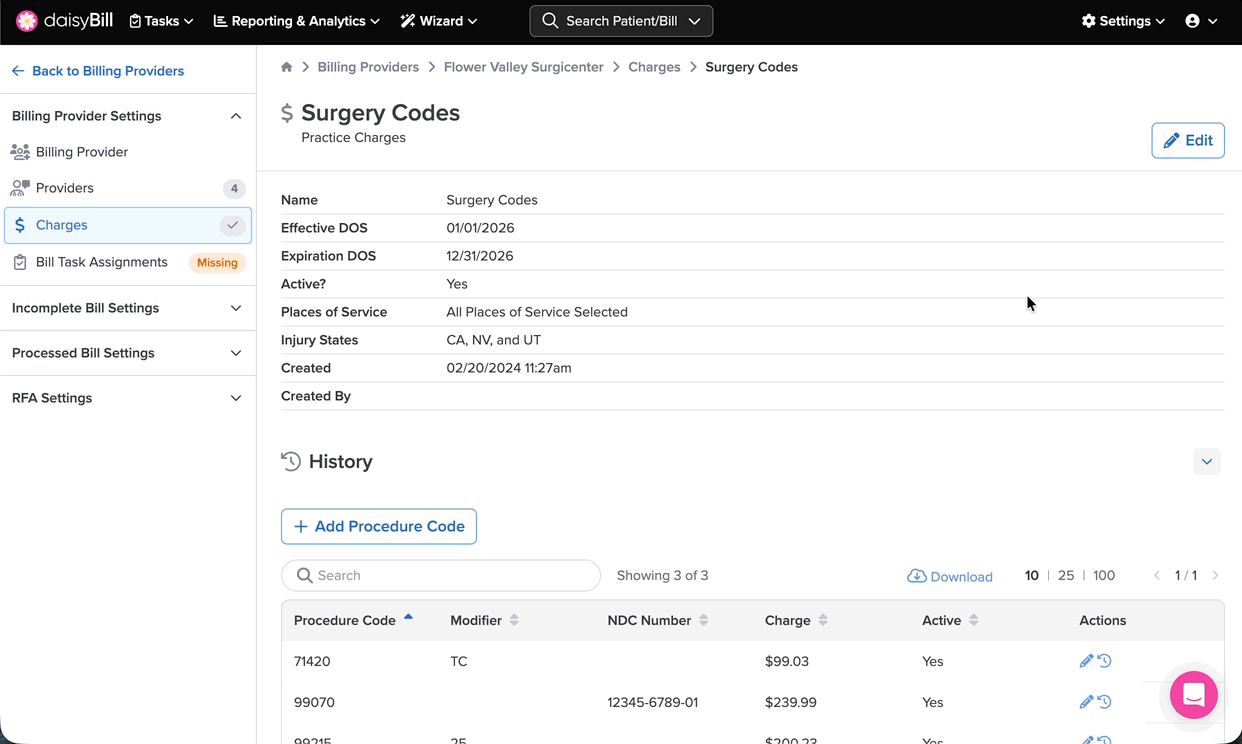Image resolution: width=1242 pixels, height=744 pixels.
Task: Open history icon for code 71420
Action: click(1105, 661)
